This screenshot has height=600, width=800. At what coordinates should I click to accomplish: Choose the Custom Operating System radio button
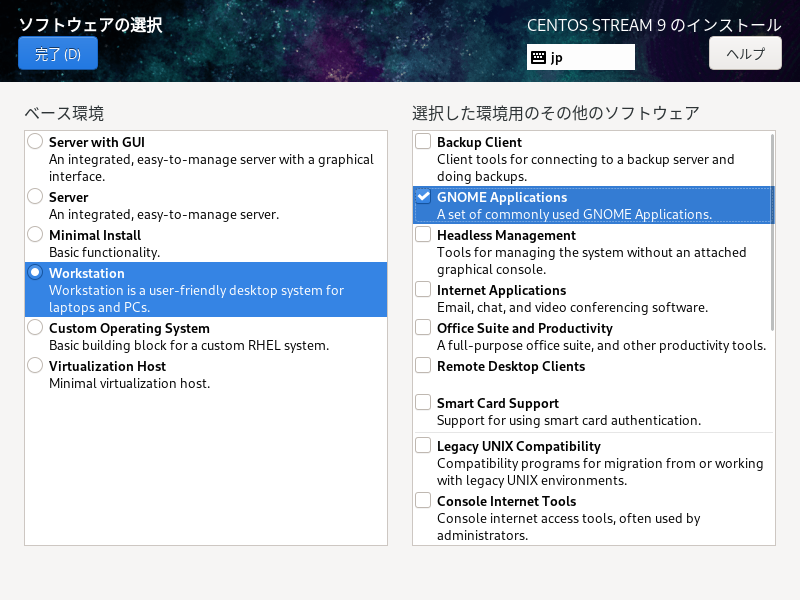click(35, 328)
